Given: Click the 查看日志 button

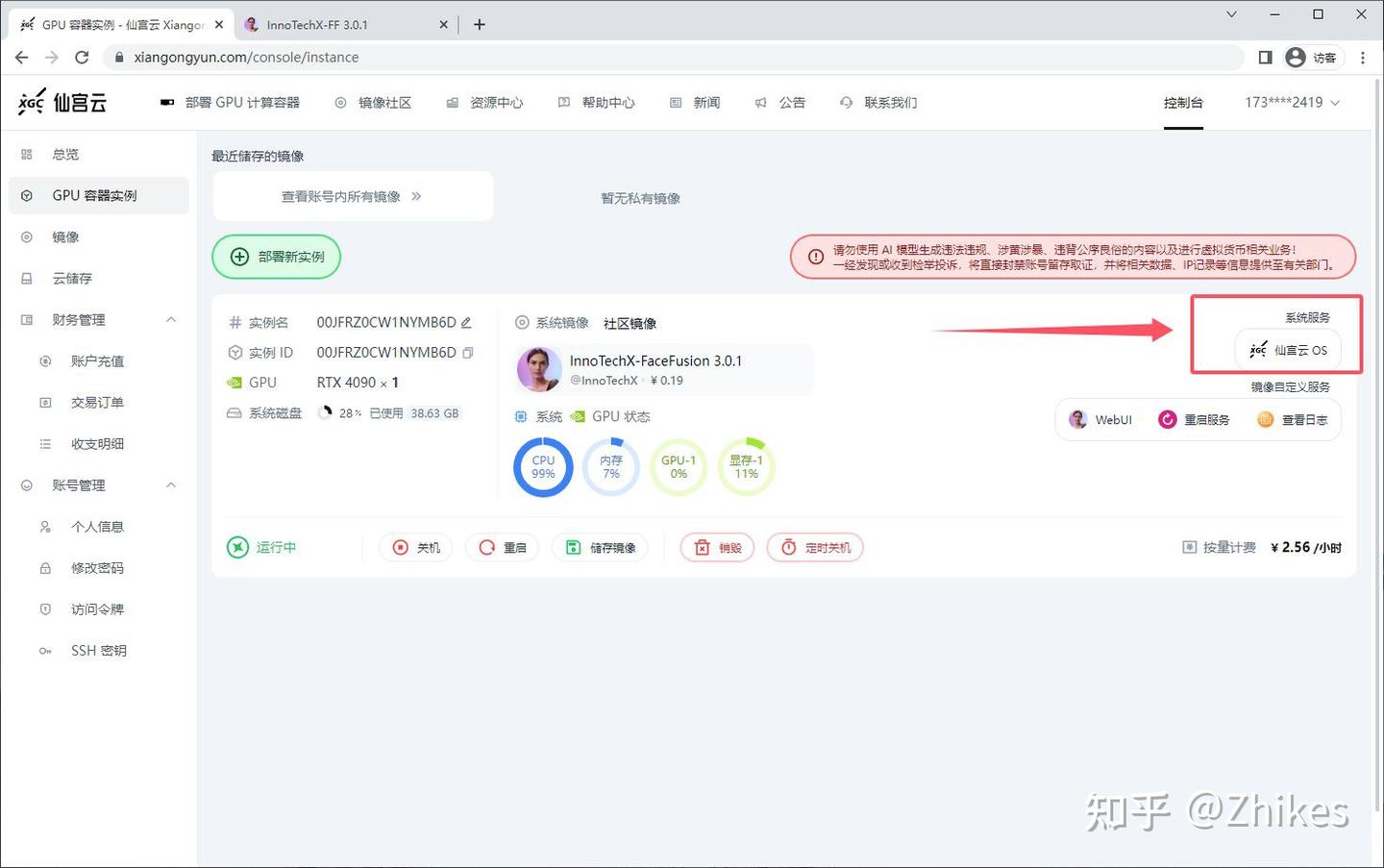Looking at the screenshot, I should 1293,420.
